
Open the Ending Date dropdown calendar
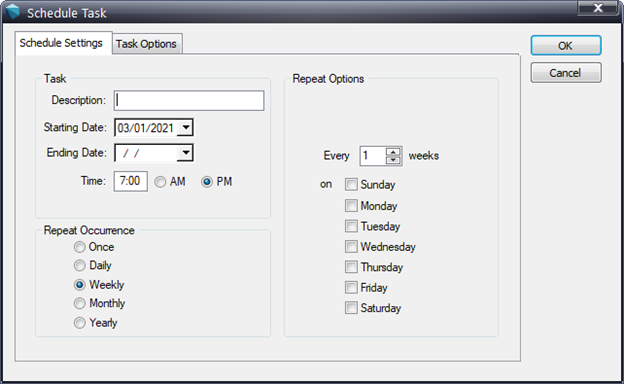click(x=185, y=153)
